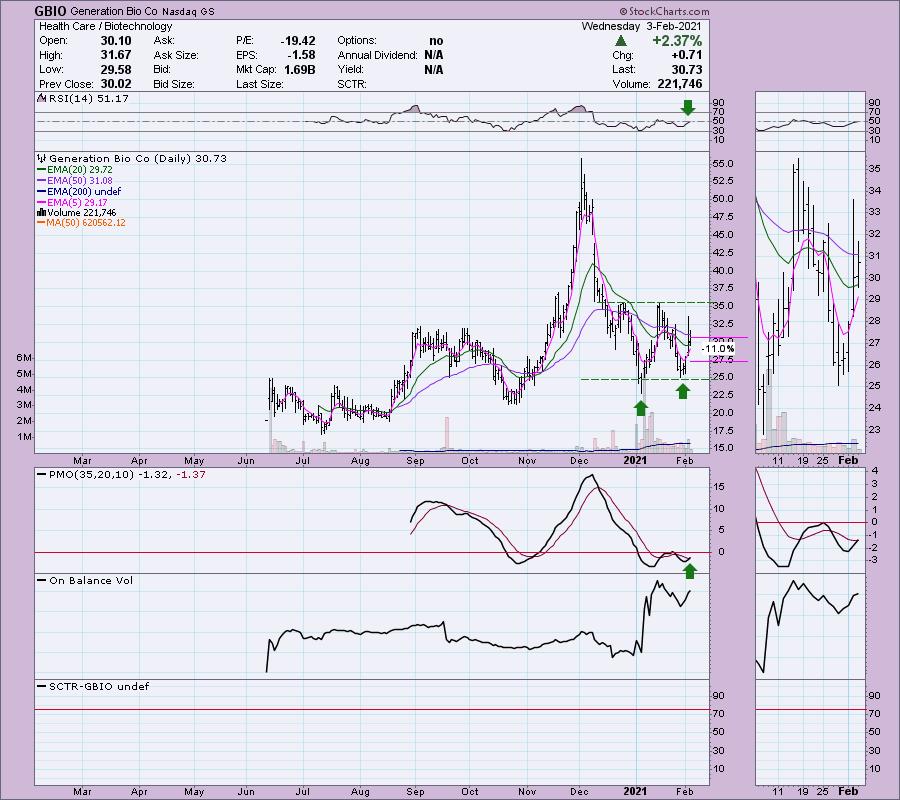This screenshot has width=900, height=800.
Task: Click the zoomed price chart panel at right
Action: (x=810, y=302)
